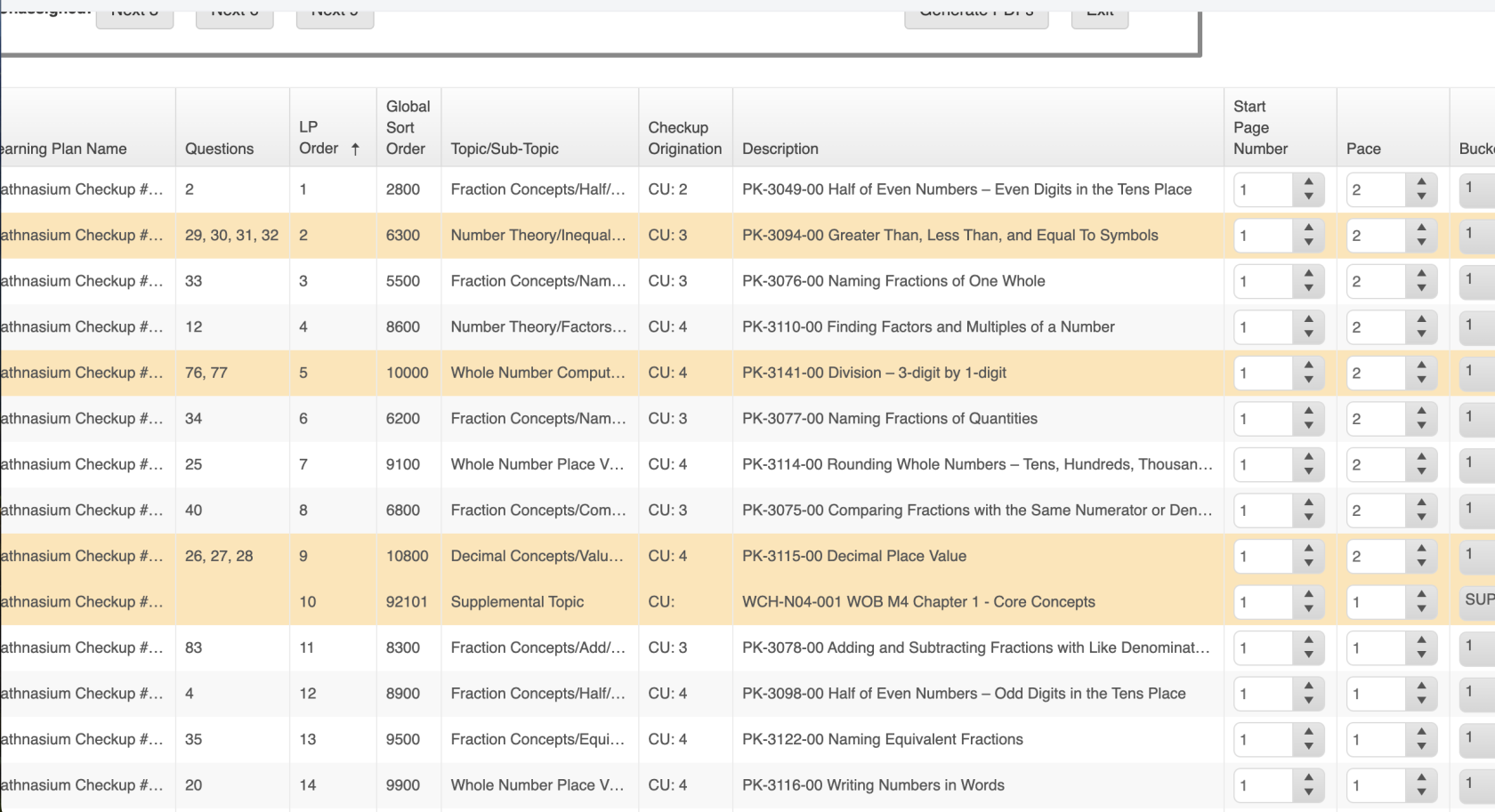This screenshot has height=812, width=1495.
Task: Increase Start Page Number for PK-3049-00 row
Action: pyautogui.click(x=1308, y=182)
